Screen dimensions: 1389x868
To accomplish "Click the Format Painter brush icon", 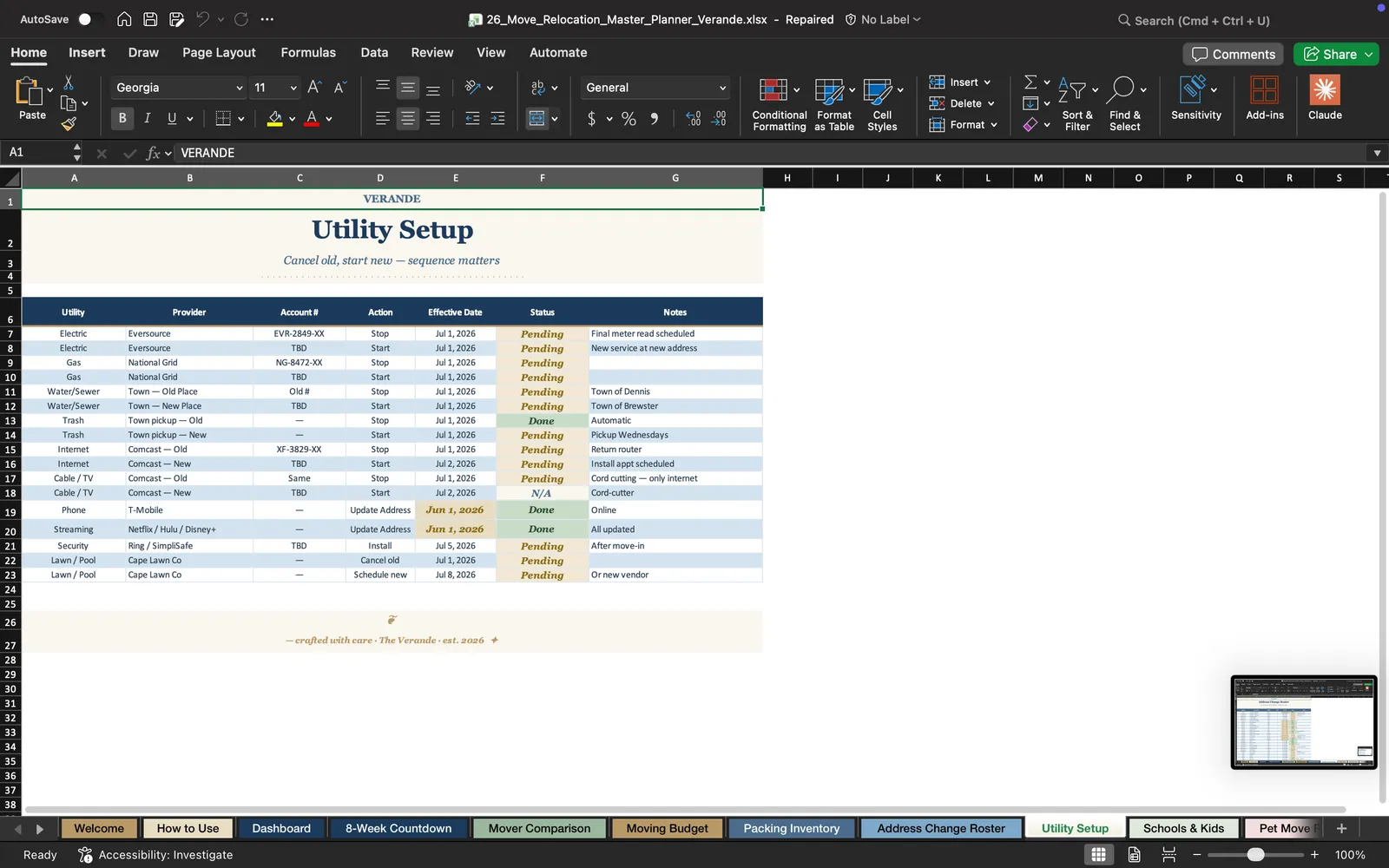I will tap(69, 124).
